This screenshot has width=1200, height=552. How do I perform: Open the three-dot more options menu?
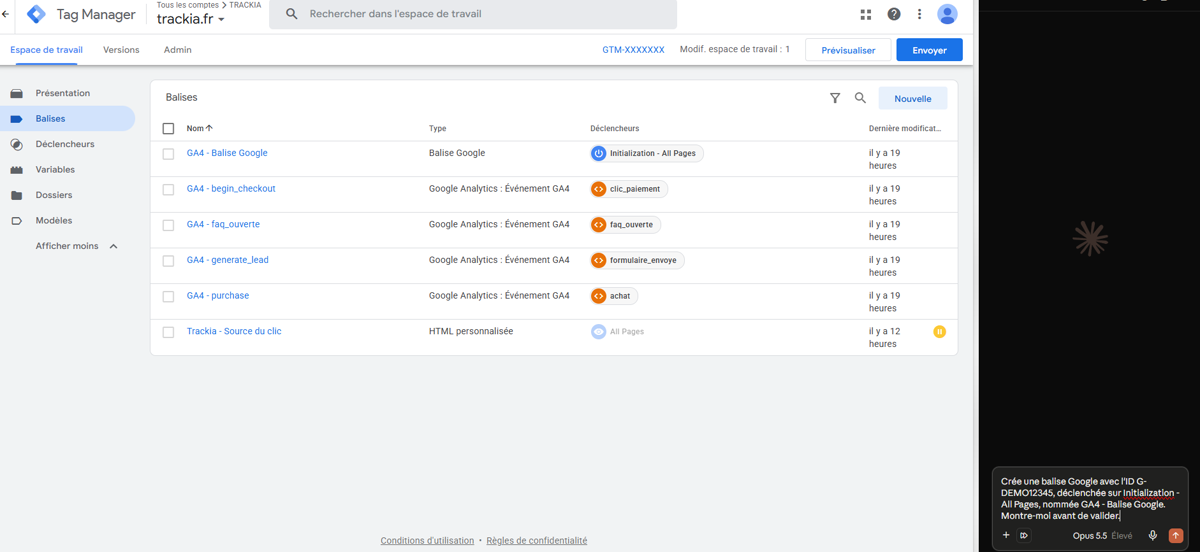[x=919, y=14]
